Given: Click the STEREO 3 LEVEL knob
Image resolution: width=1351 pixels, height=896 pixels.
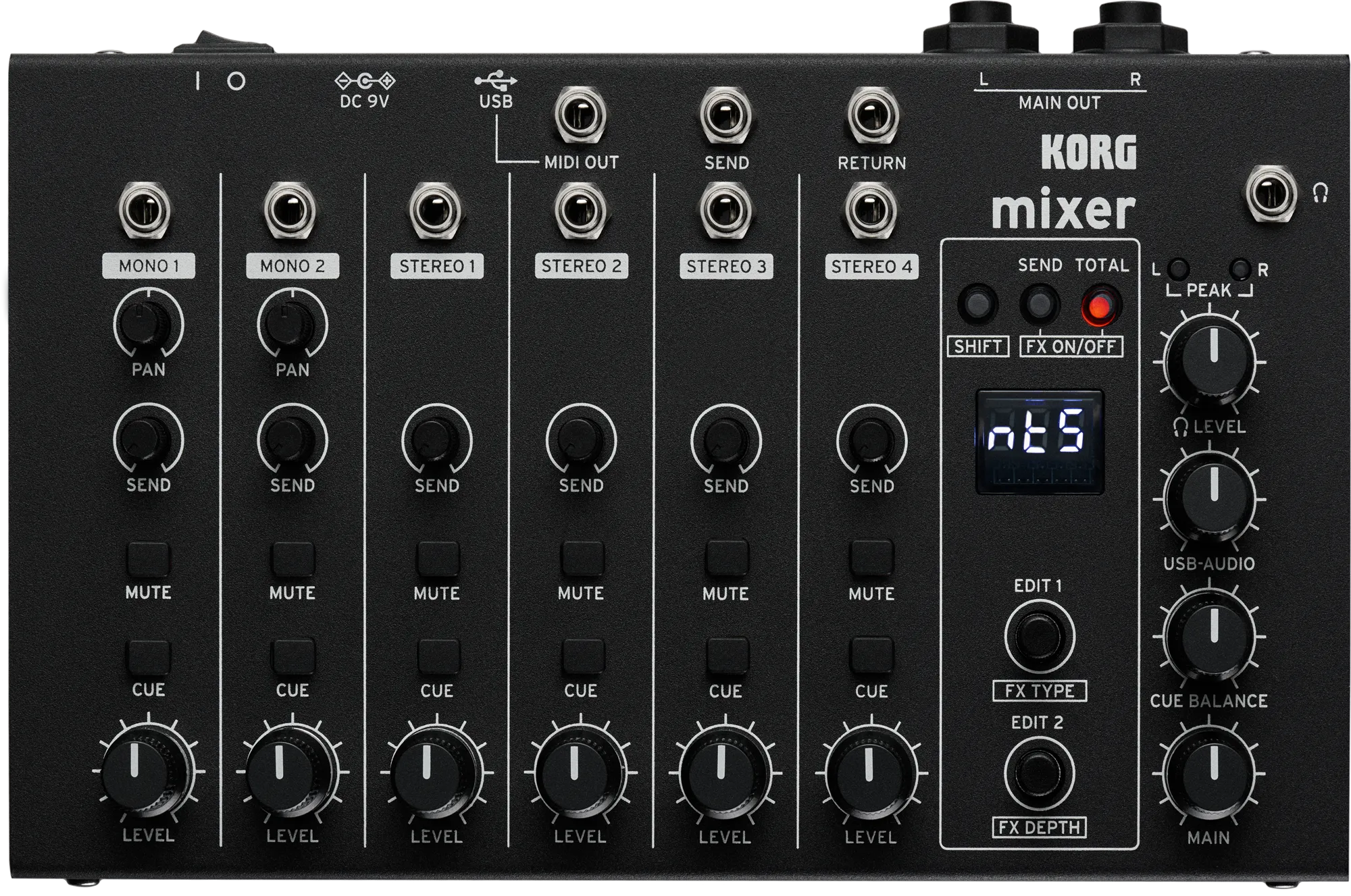Looking at the screenshot, I should coord(726,771).
